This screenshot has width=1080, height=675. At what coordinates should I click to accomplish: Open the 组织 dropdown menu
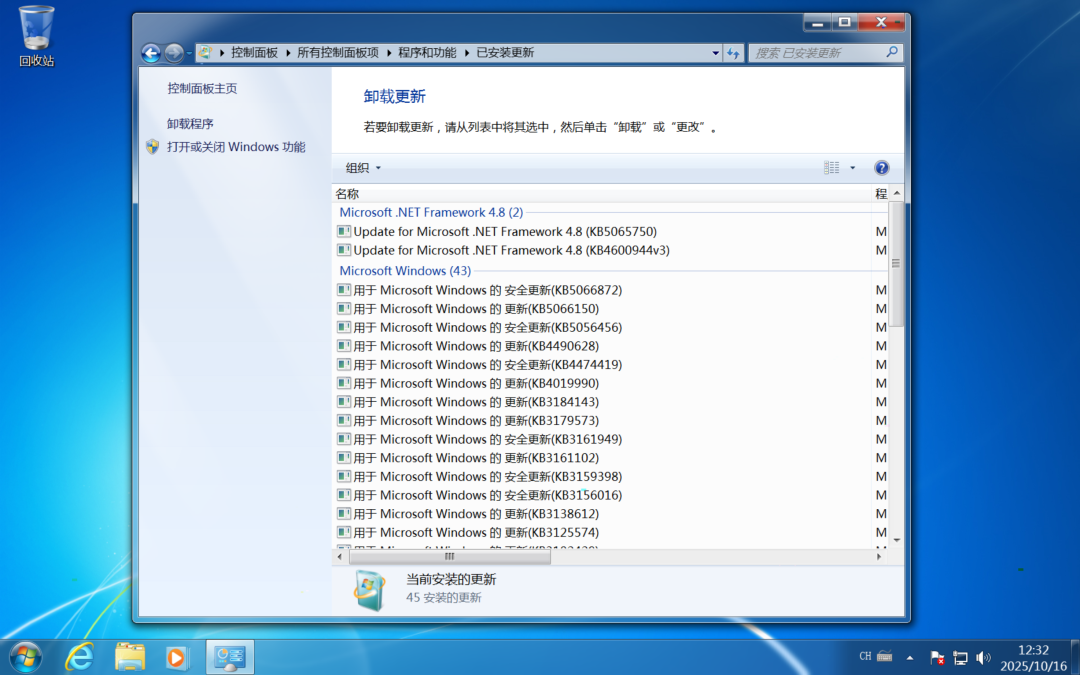coord(362,168)
